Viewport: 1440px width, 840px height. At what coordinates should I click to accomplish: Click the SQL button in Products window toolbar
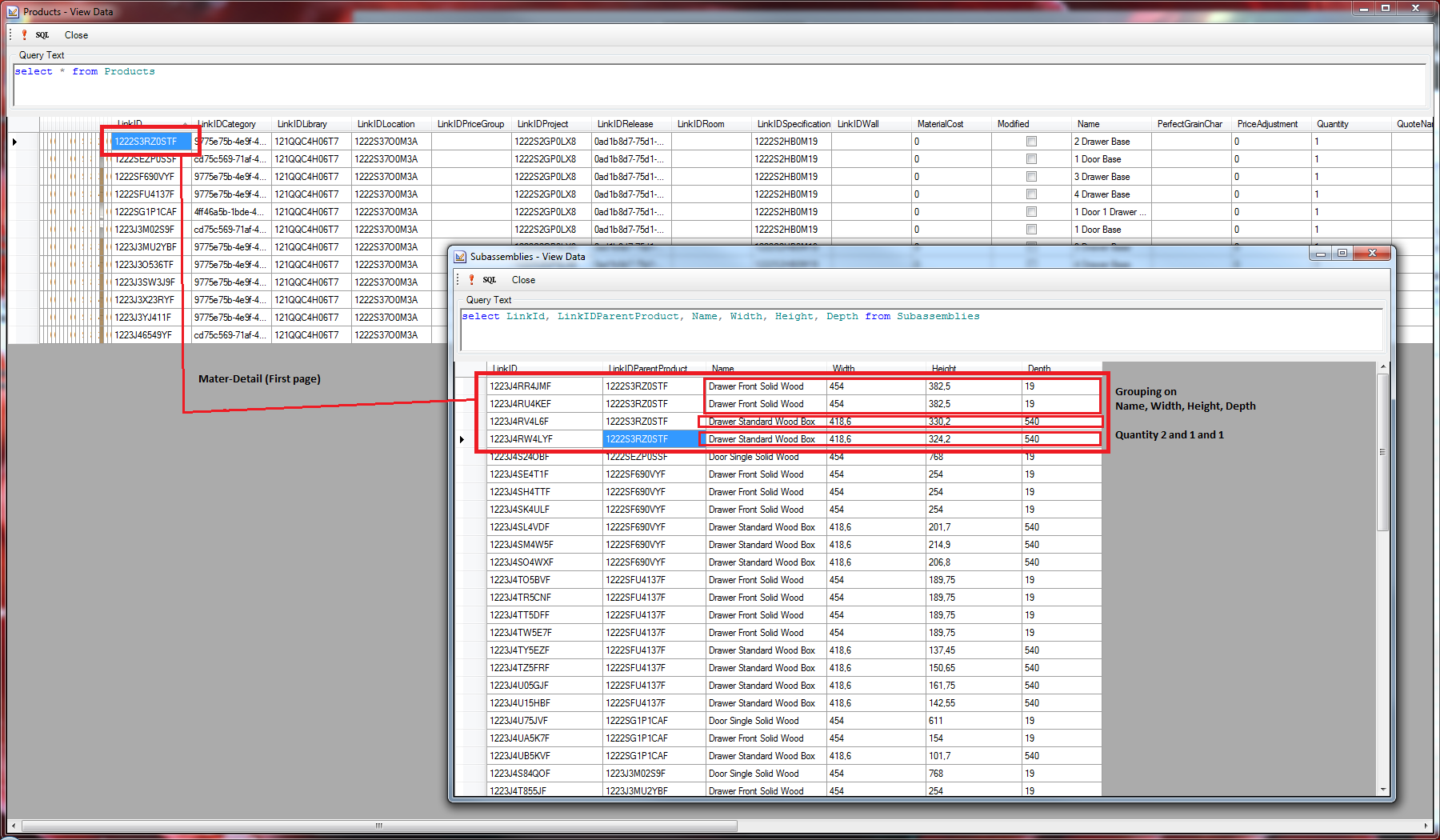[x=42, y=35]
